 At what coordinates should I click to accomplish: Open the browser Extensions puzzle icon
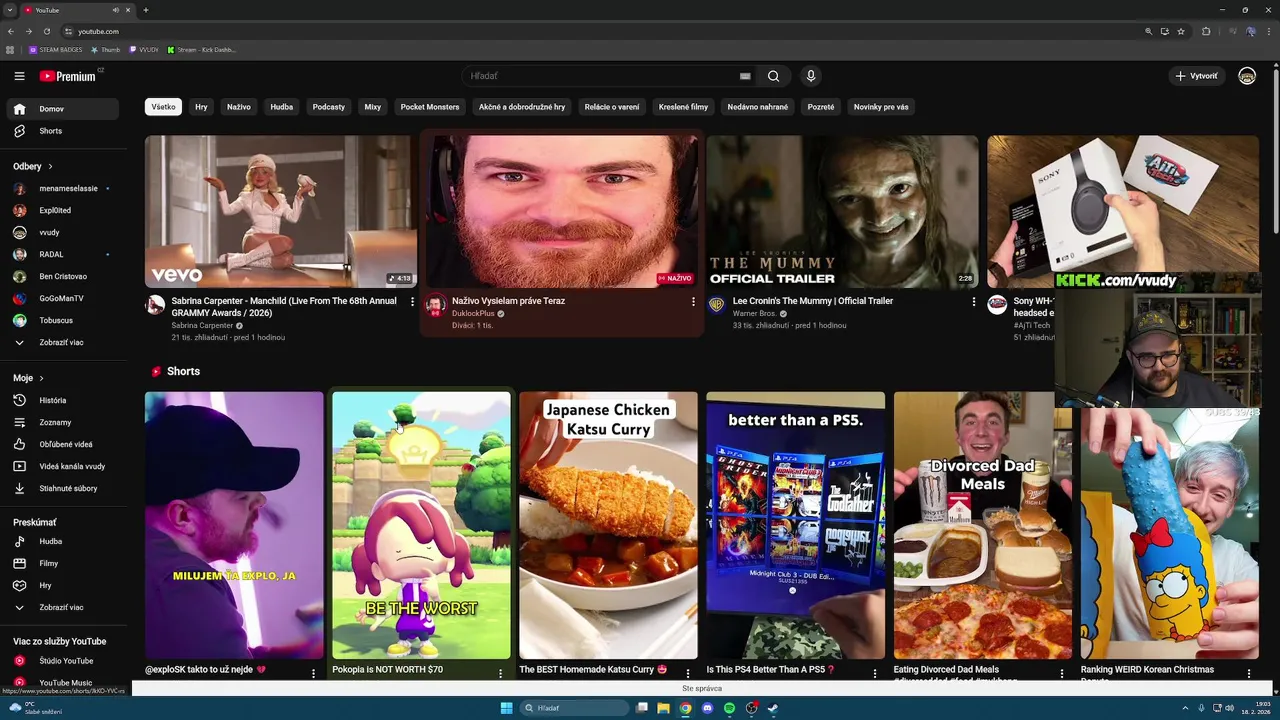point(1206,31)
